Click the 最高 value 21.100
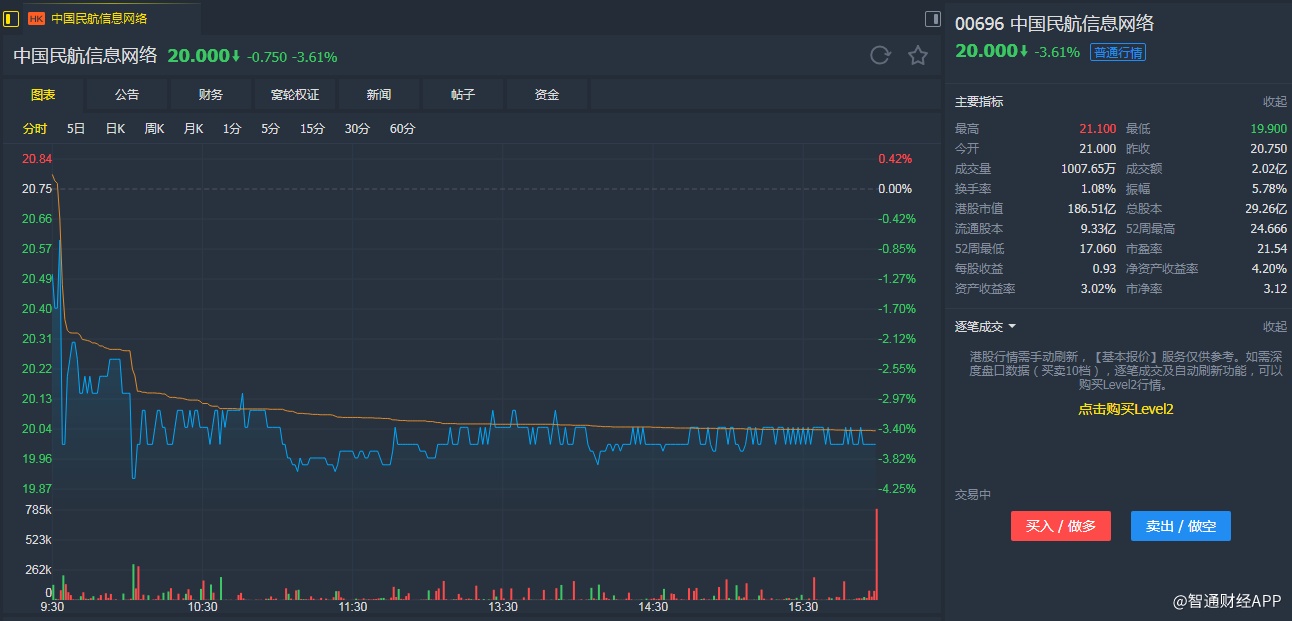This screenshot has width=1292, height=621. pos(1097,129)
